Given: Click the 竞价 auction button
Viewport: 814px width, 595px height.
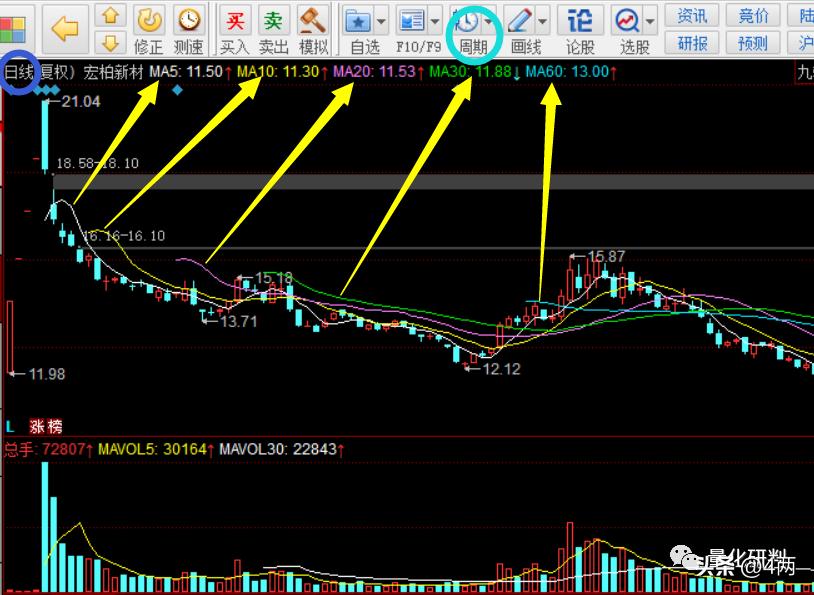Looking at the screenshot, I should click(753, 16).
